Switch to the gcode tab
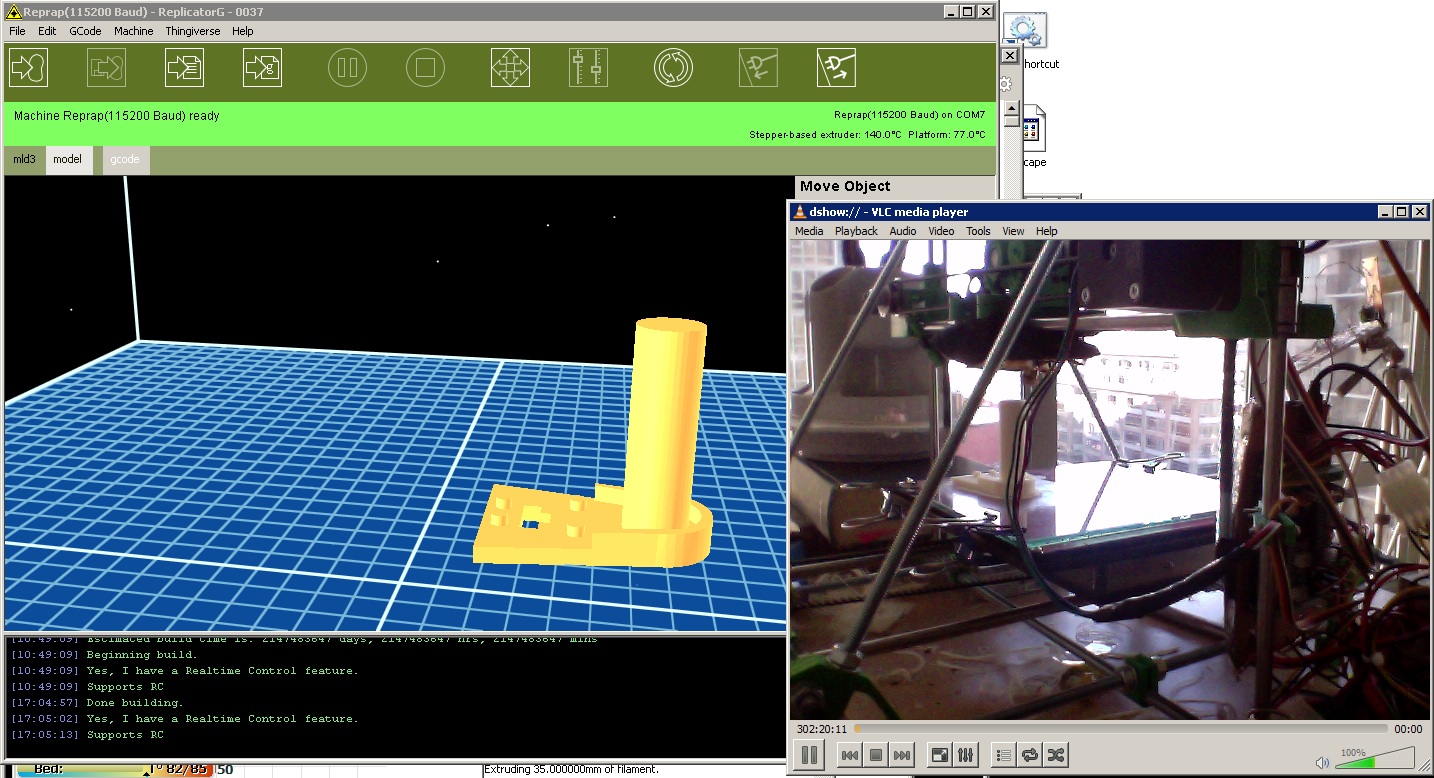 (x=125, y=160)
